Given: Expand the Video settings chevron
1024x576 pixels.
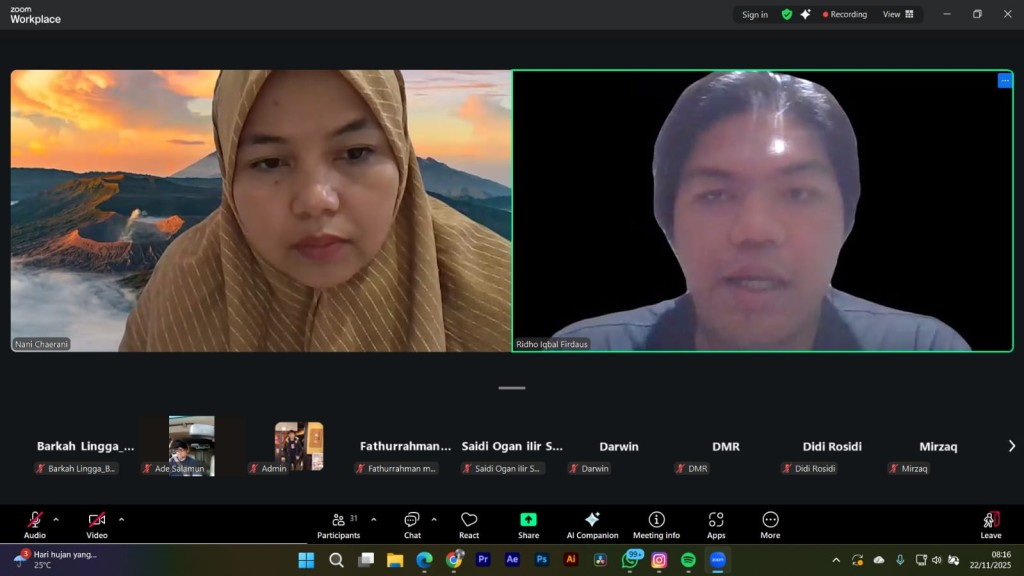Looking at the screenshot, I should (121, 519).
